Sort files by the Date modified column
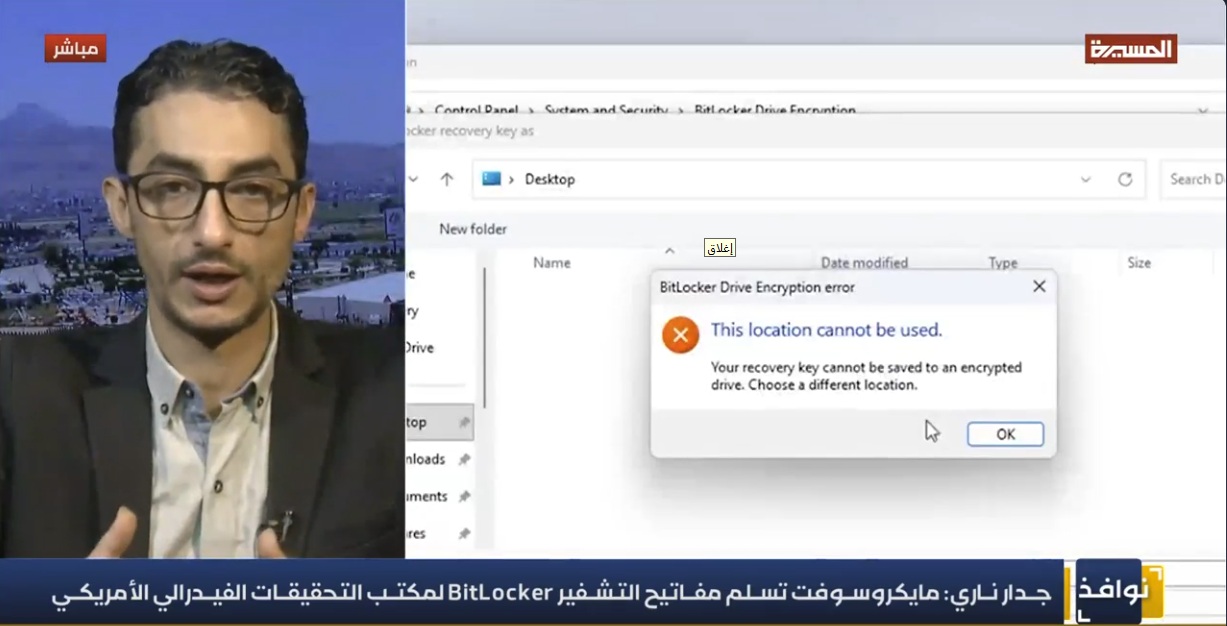Image resolution: width=1227 pixels, height=626 pixels. [x=864, y=263]
